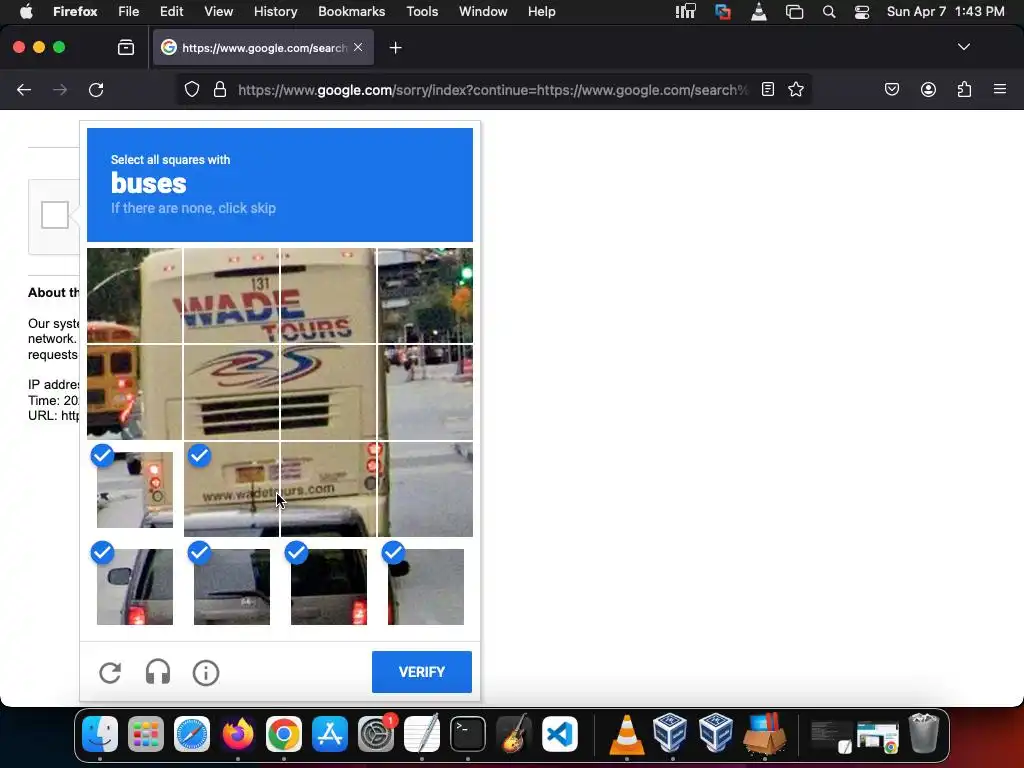The image size is (1024, 768).
Task: Deselect the checked tile showing bus tail lights
Action: (x=135, y=489)
